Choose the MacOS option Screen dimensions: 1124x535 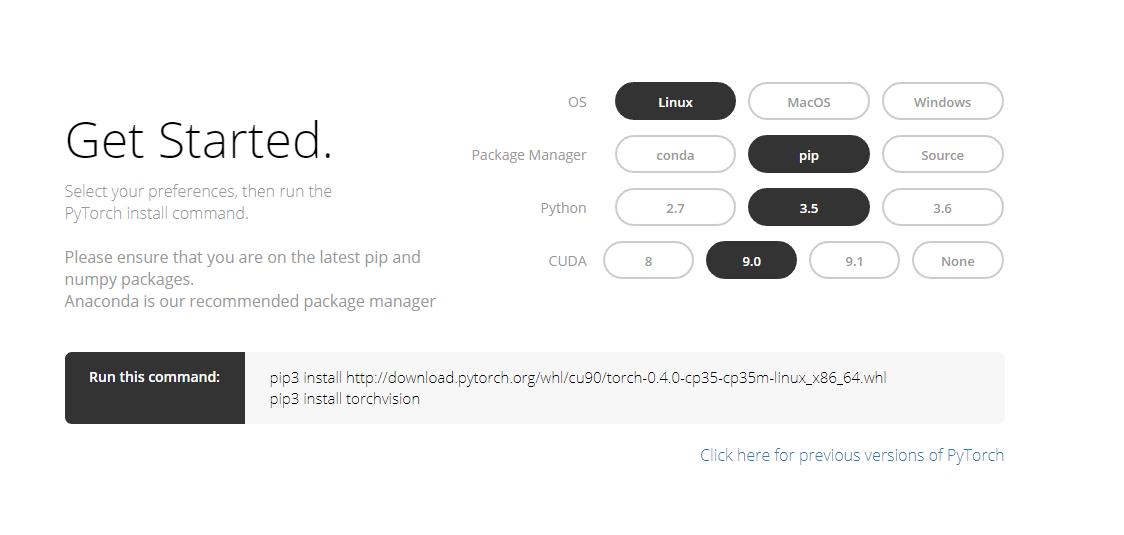809,101
